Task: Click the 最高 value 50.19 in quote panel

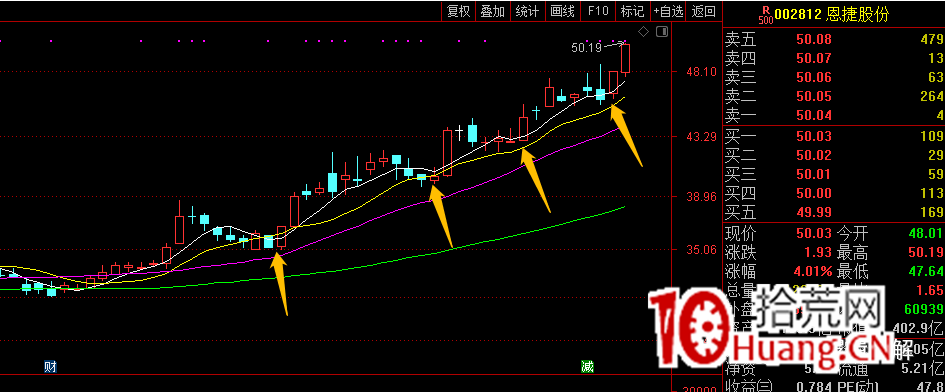Action: (x=926, y=252)
